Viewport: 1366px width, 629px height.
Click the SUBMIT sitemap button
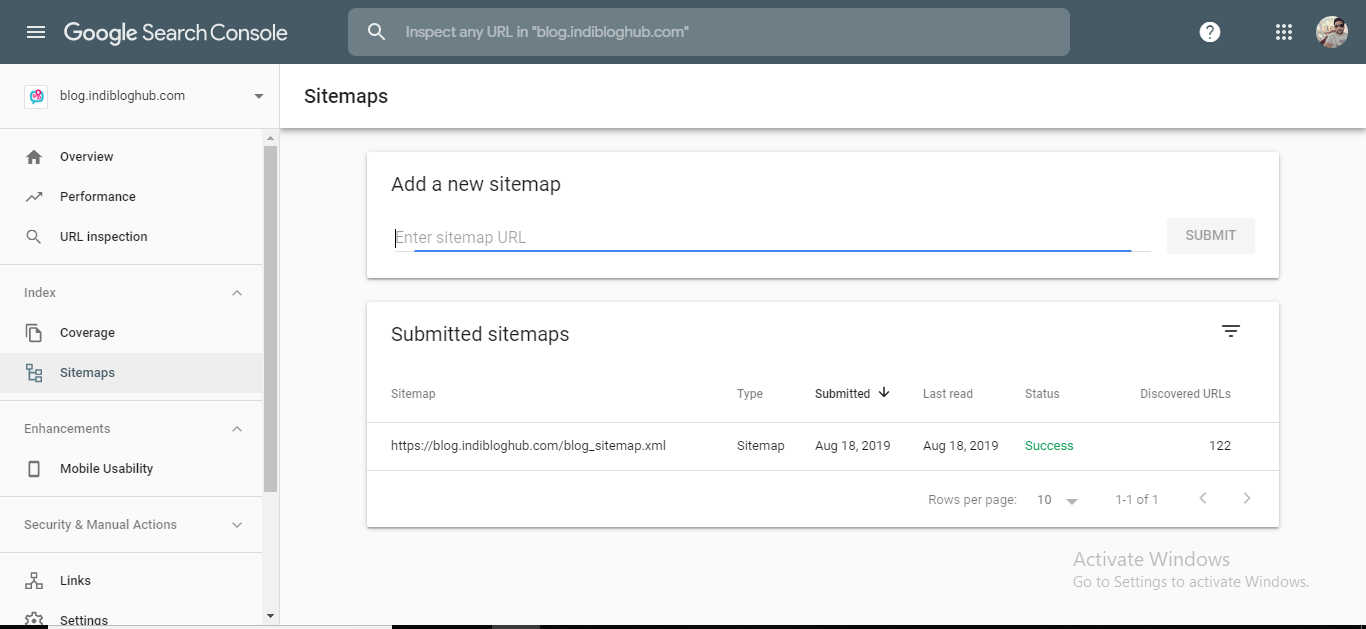(x=1211, y=236)
